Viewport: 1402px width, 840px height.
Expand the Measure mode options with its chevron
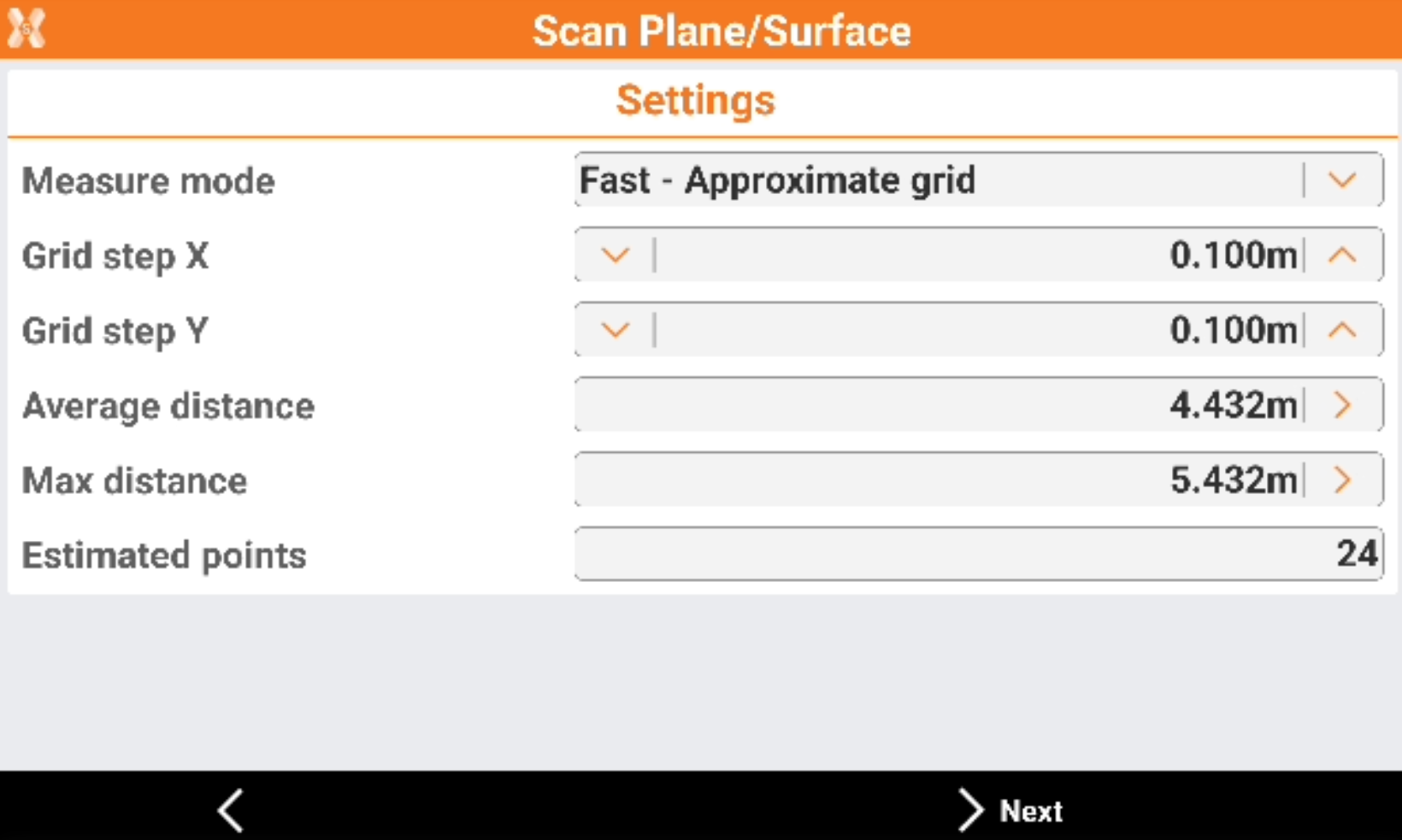click(1344, 180)
